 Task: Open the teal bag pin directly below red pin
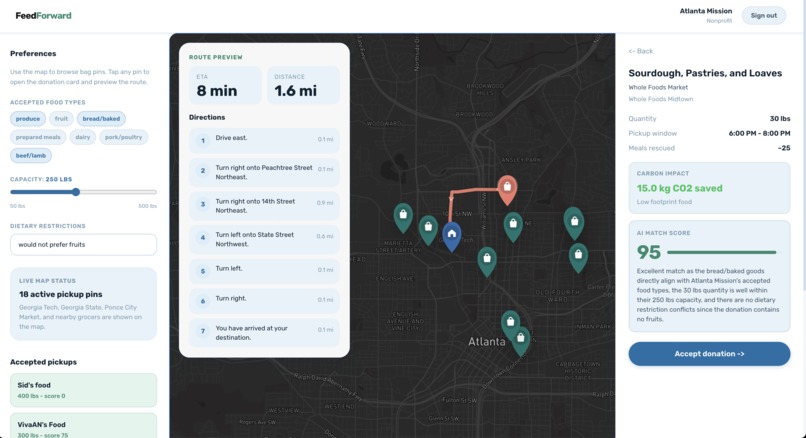click(x=513, y=227)
